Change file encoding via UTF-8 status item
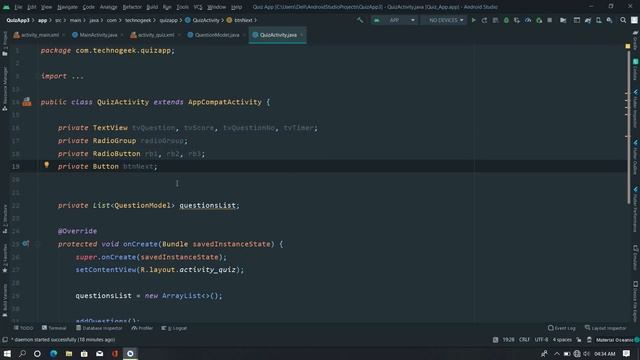The width and height of the screenshot is (640, 360). pyautogui.click(x=541, y=340)
